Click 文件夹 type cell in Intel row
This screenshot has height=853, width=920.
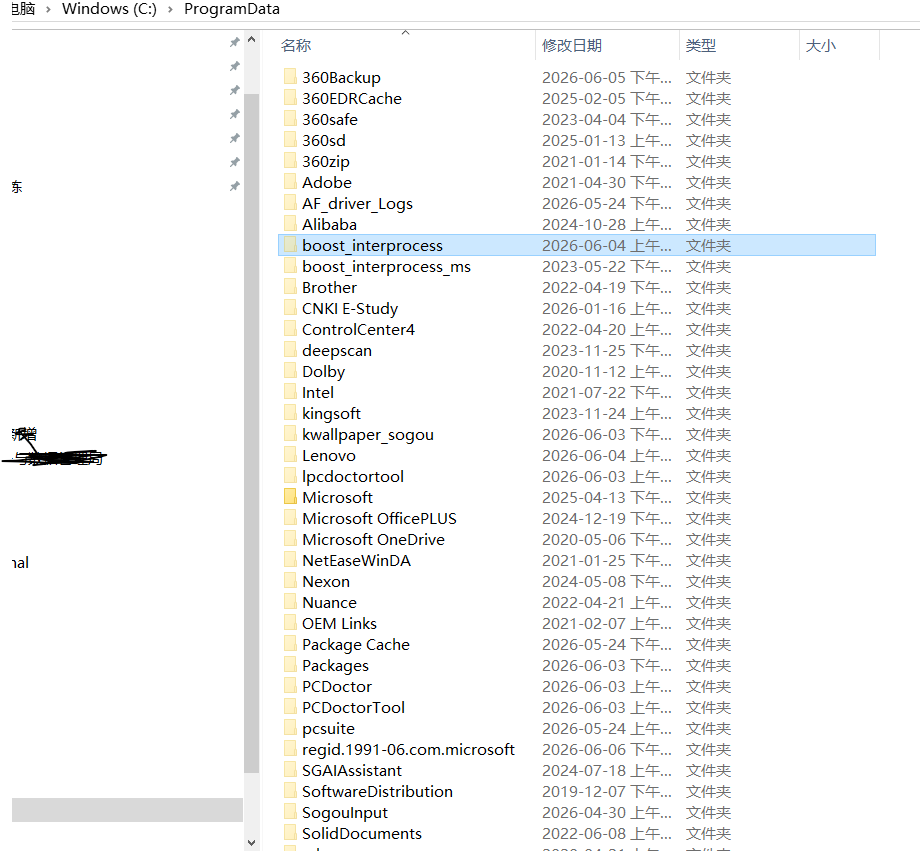[x=708, y=392]
